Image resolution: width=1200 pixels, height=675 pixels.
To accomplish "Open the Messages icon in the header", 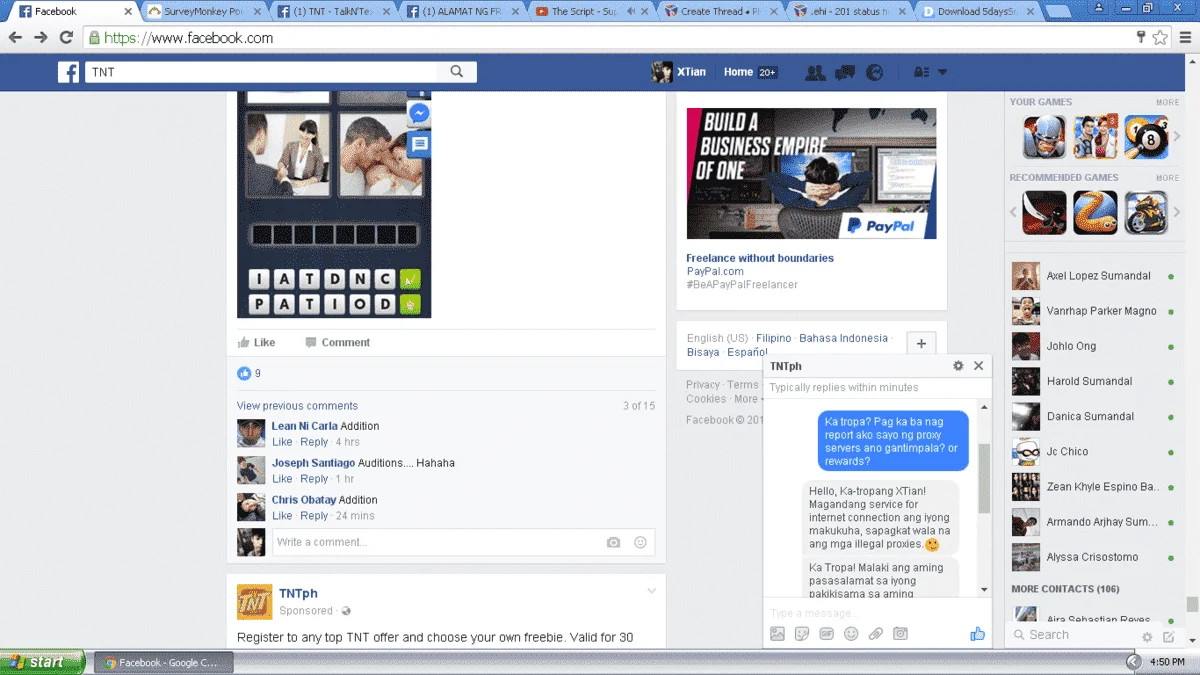I will tap(845, 72).
